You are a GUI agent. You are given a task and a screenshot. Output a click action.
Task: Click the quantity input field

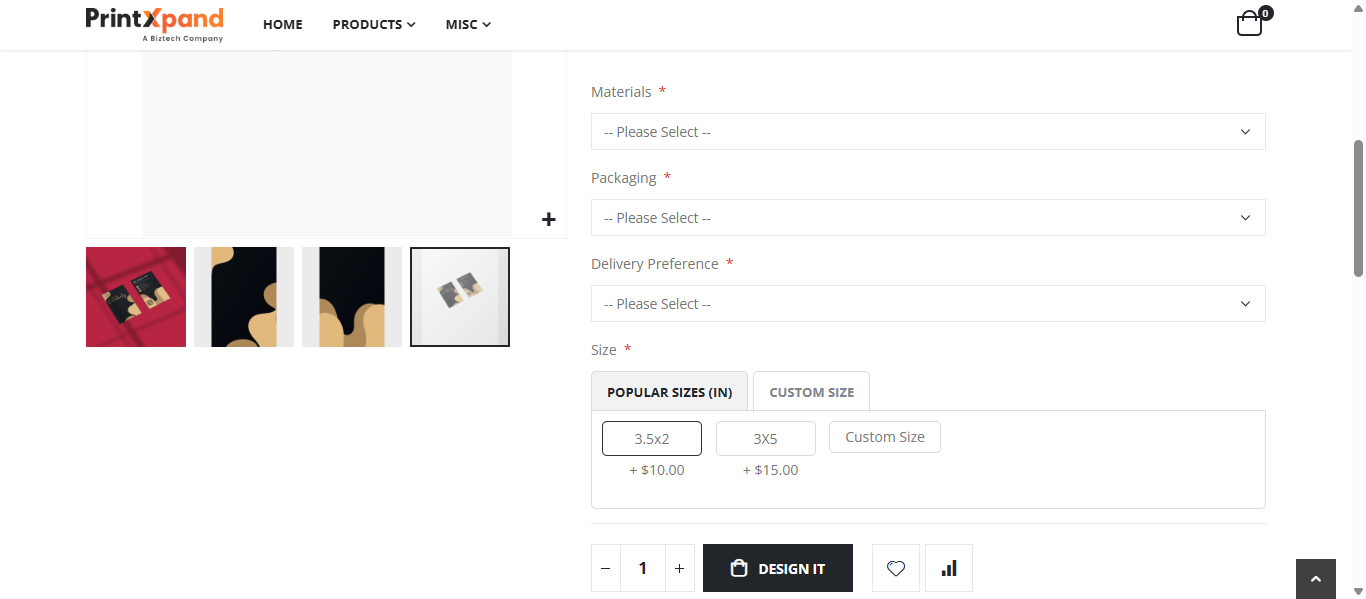click(x=643, y=568)
